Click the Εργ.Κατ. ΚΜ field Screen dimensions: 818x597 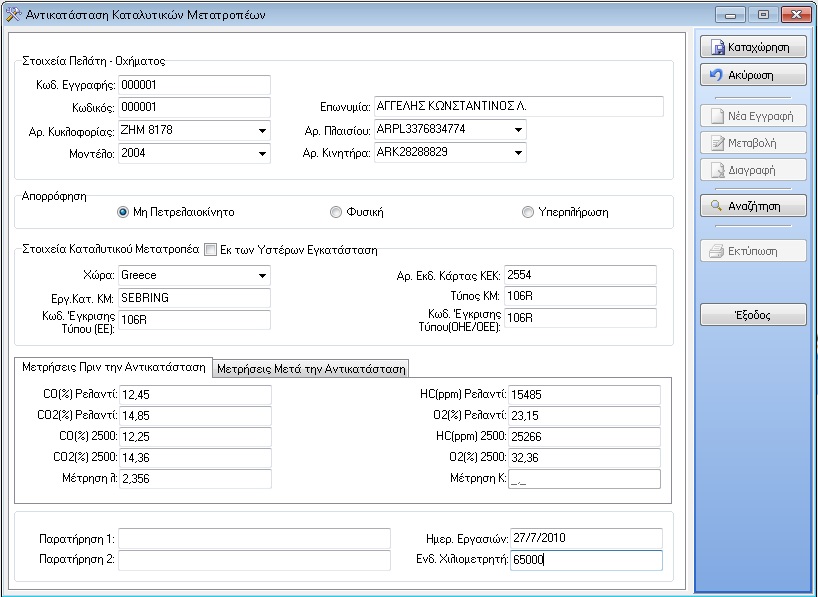click(x=194, y=298)
